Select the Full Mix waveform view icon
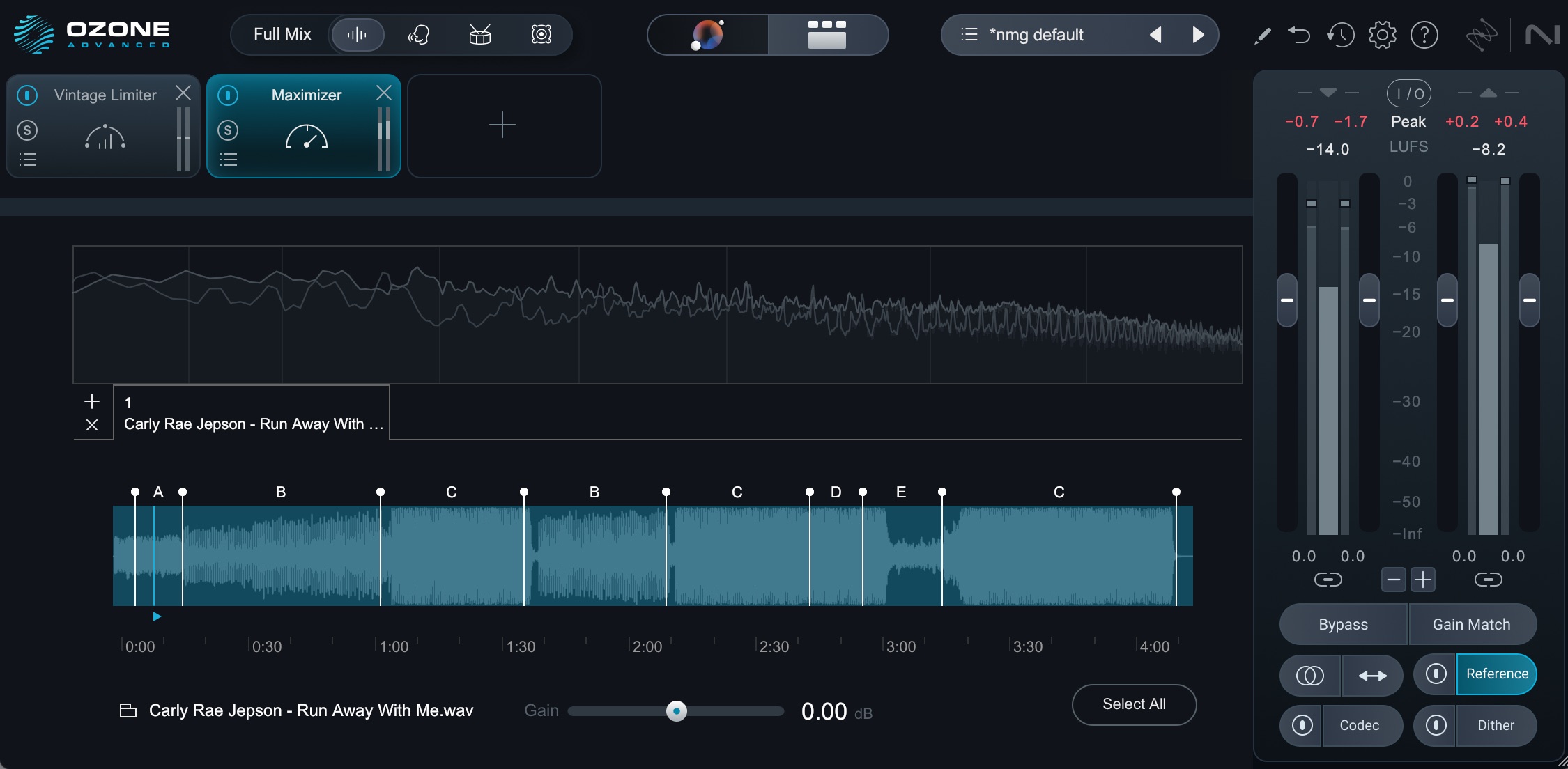 [x=357, y=34]
